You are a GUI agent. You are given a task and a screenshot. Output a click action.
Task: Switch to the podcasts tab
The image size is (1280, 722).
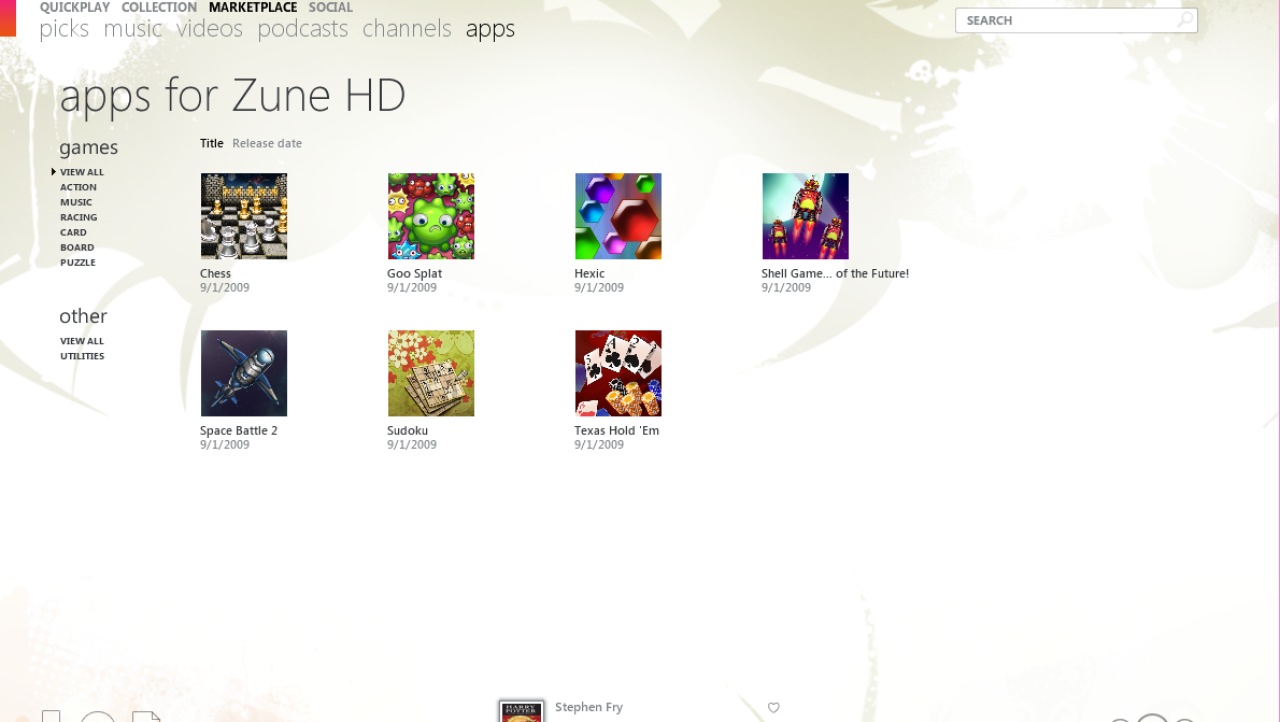pos(303,29)
